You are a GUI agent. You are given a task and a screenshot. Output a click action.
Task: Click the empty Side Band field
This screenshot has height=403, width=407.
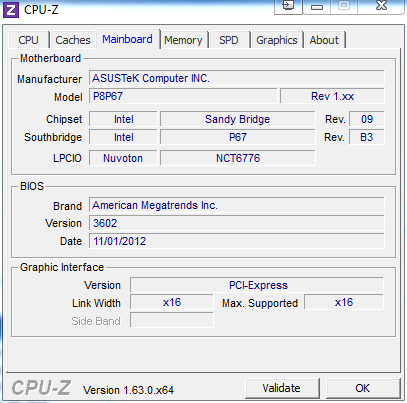click(172, 320)
